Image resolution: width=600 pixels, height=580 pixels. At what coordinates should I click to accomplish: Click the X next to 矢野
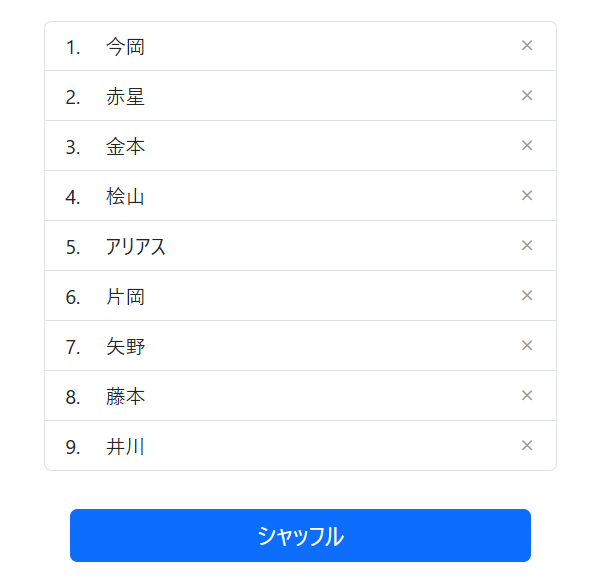pyautogui.click(x=527, y=345)
